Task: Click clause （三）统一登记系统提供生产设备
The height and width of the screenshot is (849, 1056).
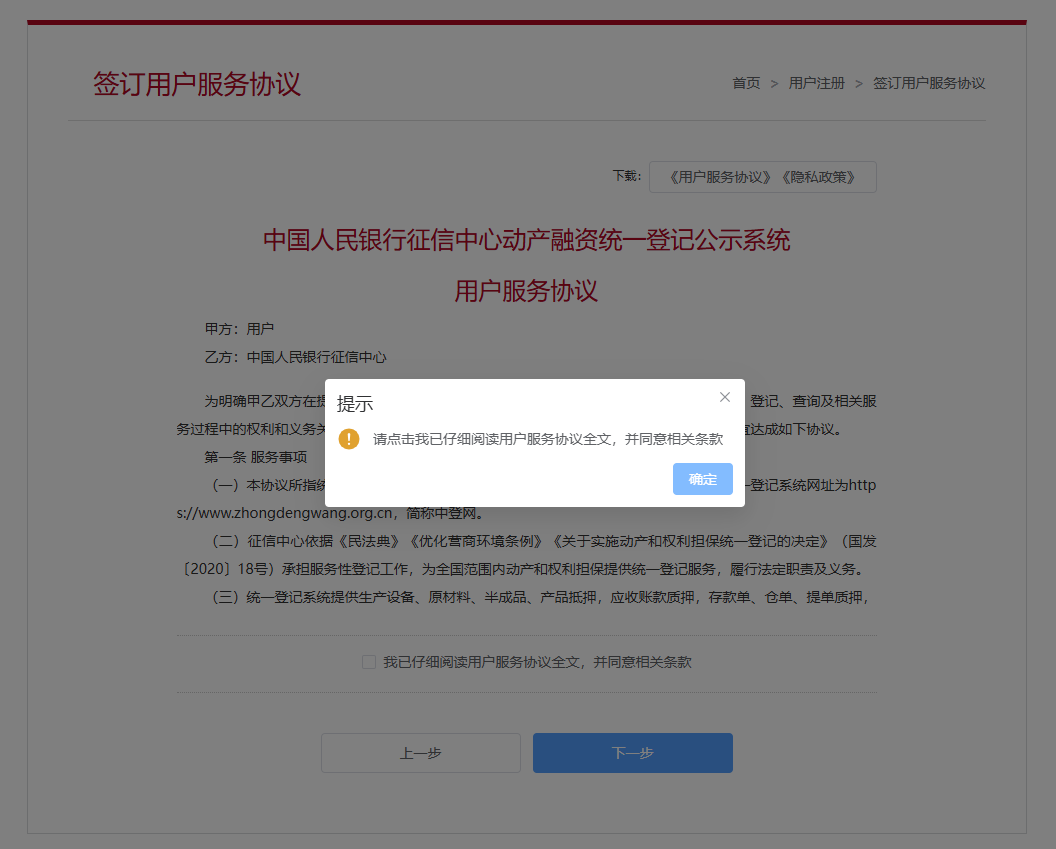Action: pyautogui.click(x=541, y=597)
